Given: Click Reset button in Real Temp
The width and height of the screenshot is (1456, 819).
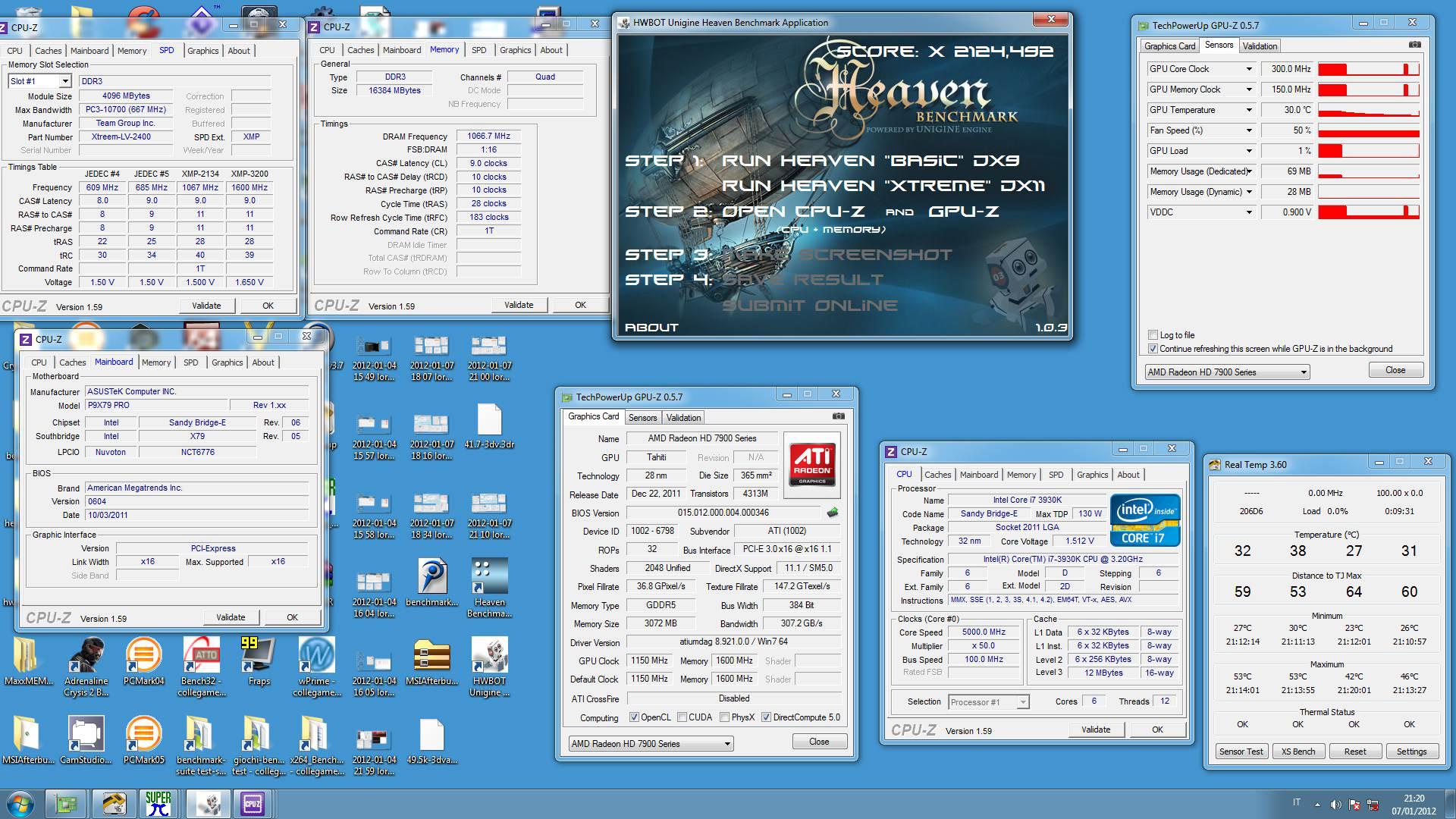Looking at the screenshot, I should point(1354,752).
